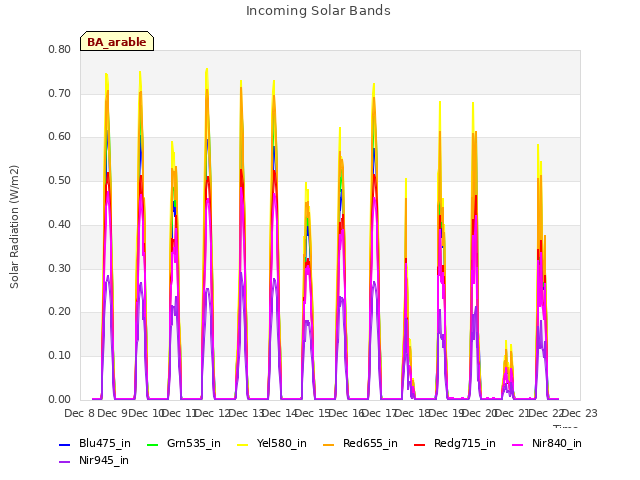Click the Grn535_in green legend swatch

pos(152,444)
